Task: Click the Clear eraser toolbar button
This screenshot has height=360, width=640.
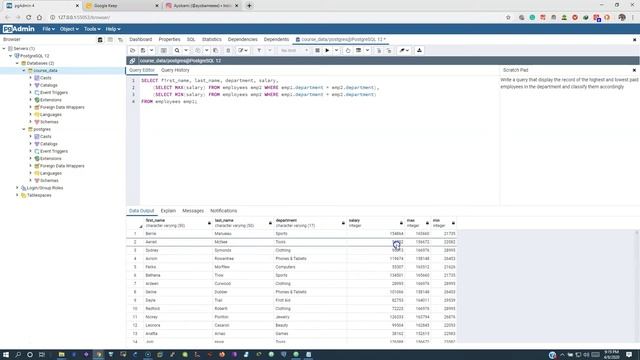Action: 404,51
